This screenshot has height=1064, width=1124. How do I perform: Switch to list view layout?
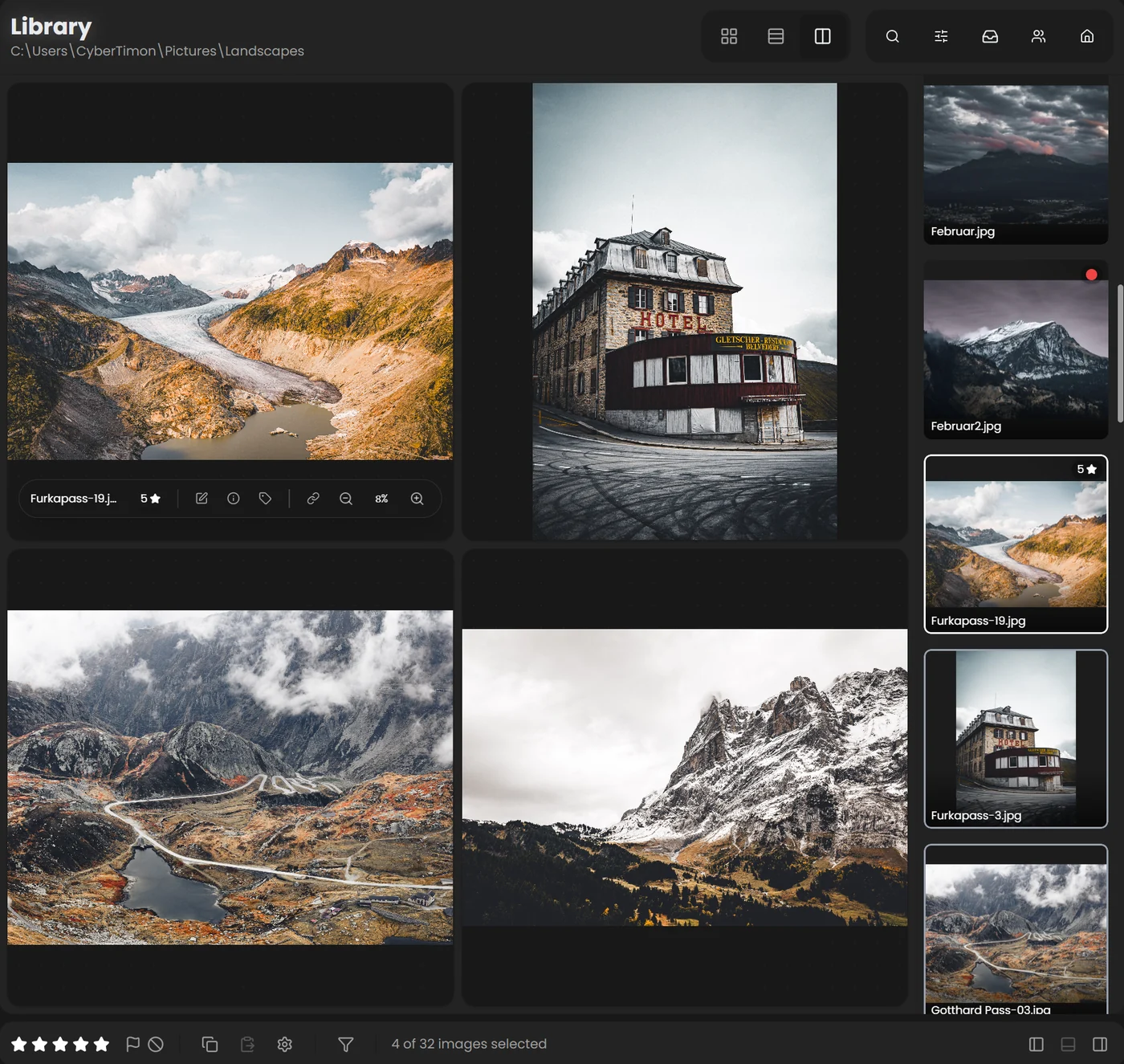(776, 36)
